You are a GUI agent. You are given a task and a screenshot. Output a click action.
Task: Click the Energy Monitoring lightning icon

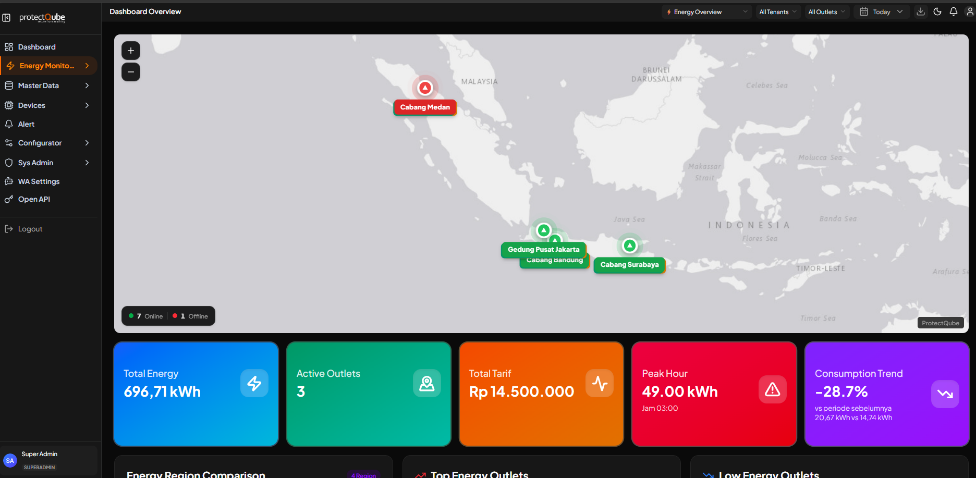point(10,65)
